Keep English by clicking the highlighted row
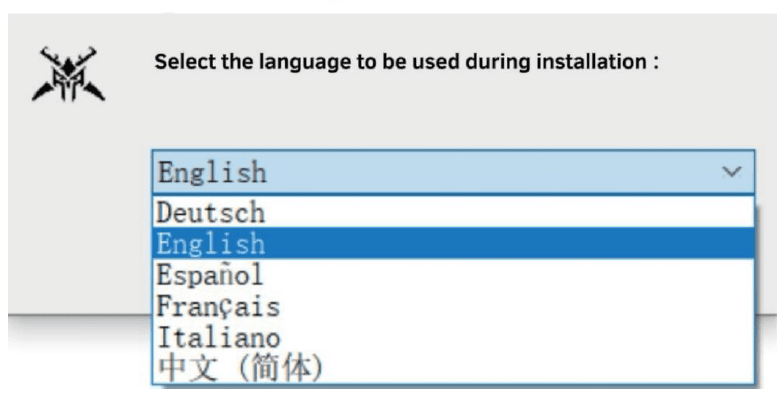 (450, 243)
